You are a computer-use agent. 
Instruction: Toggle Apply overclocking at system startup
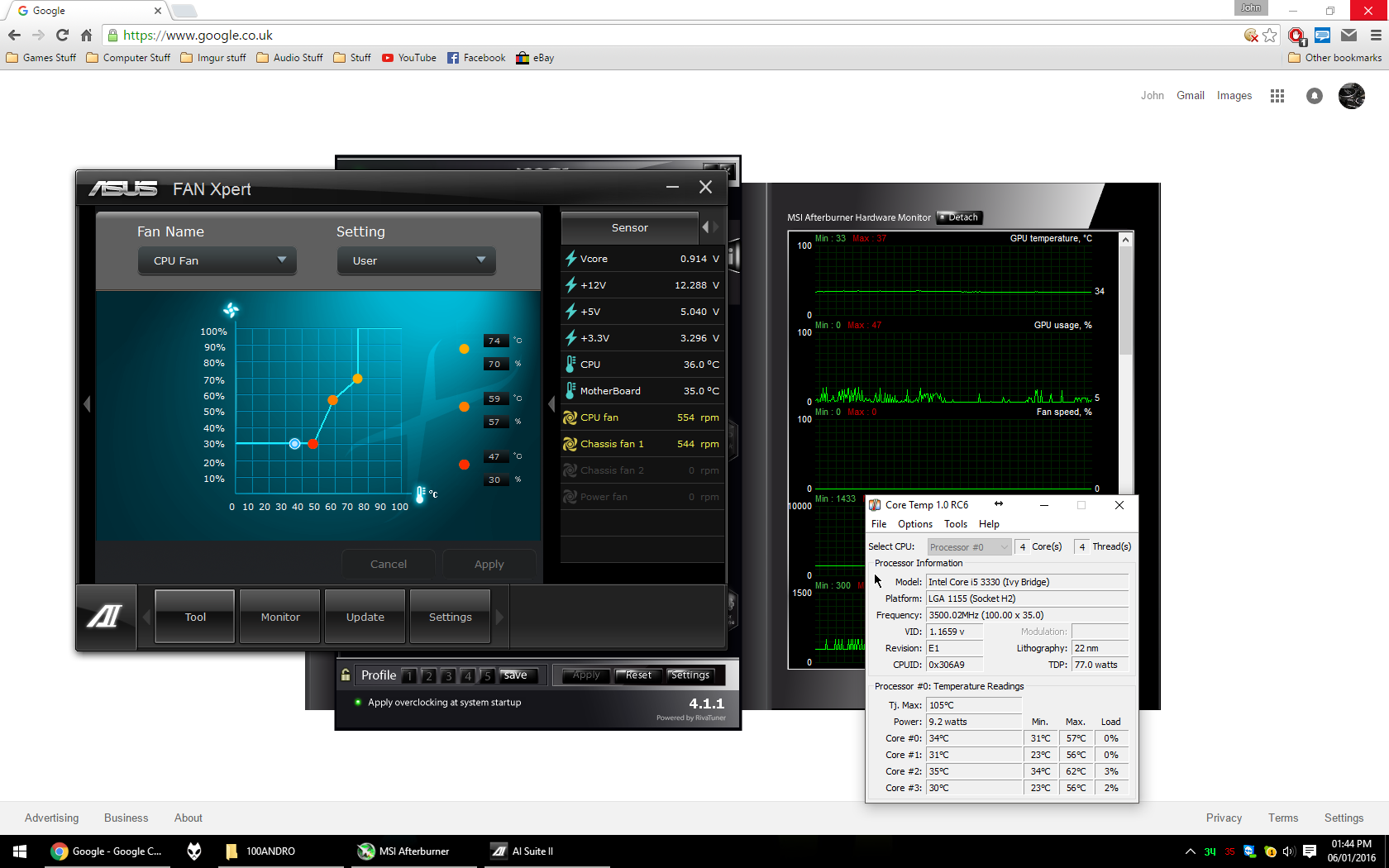point(358,702)
